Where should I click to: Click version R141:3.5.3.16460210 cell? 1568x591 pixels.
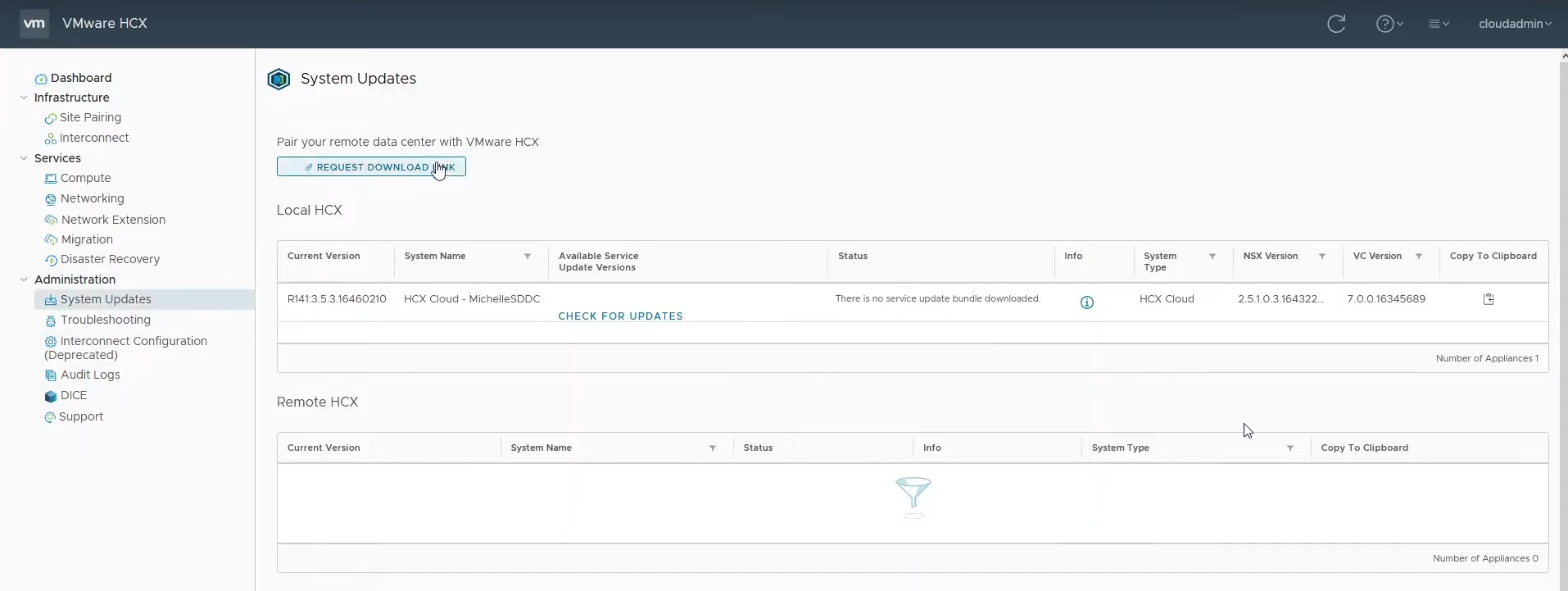coord(337,299)
